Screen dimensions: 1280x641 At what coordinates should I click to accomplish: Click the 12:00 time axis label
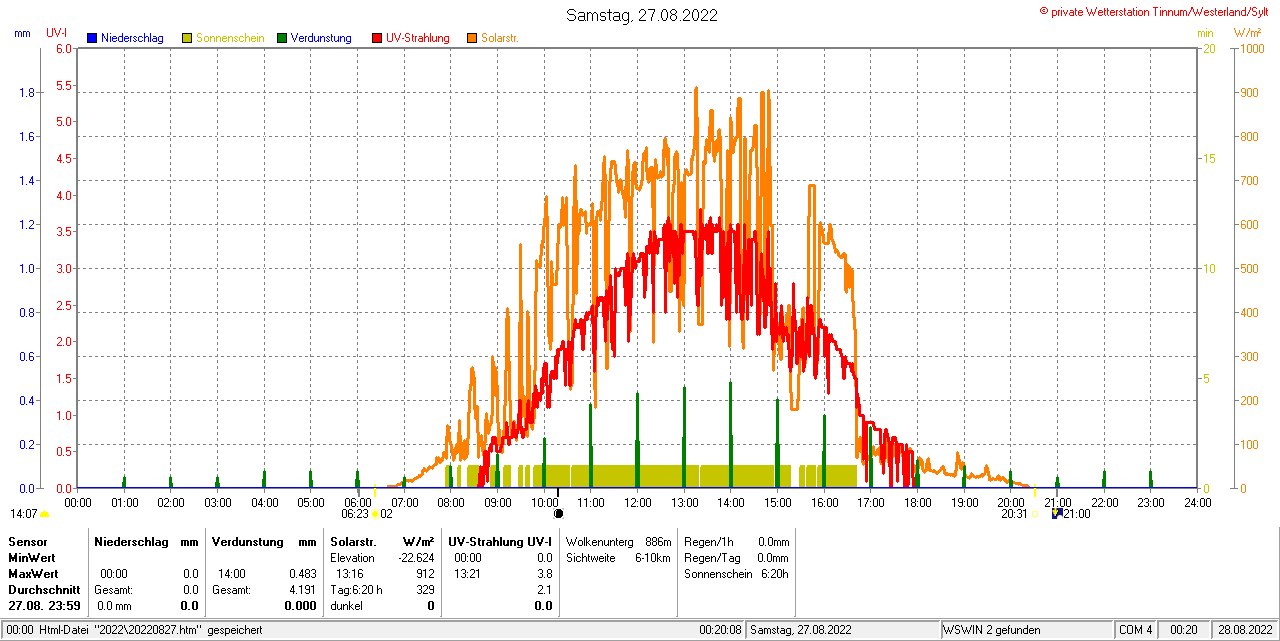point(637,502)
